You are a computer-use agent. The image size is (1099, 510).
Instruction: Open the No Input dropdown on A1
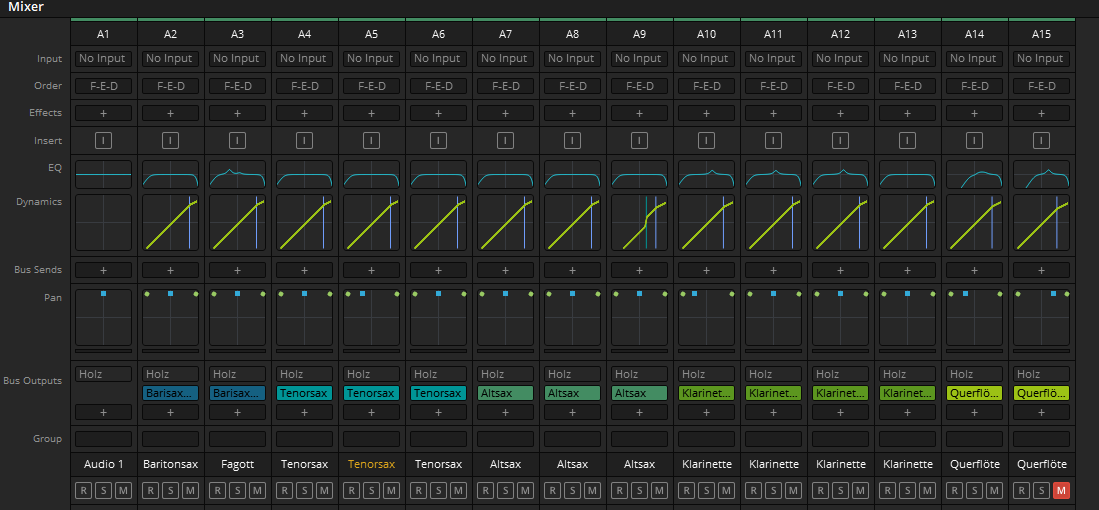[103, 59]
